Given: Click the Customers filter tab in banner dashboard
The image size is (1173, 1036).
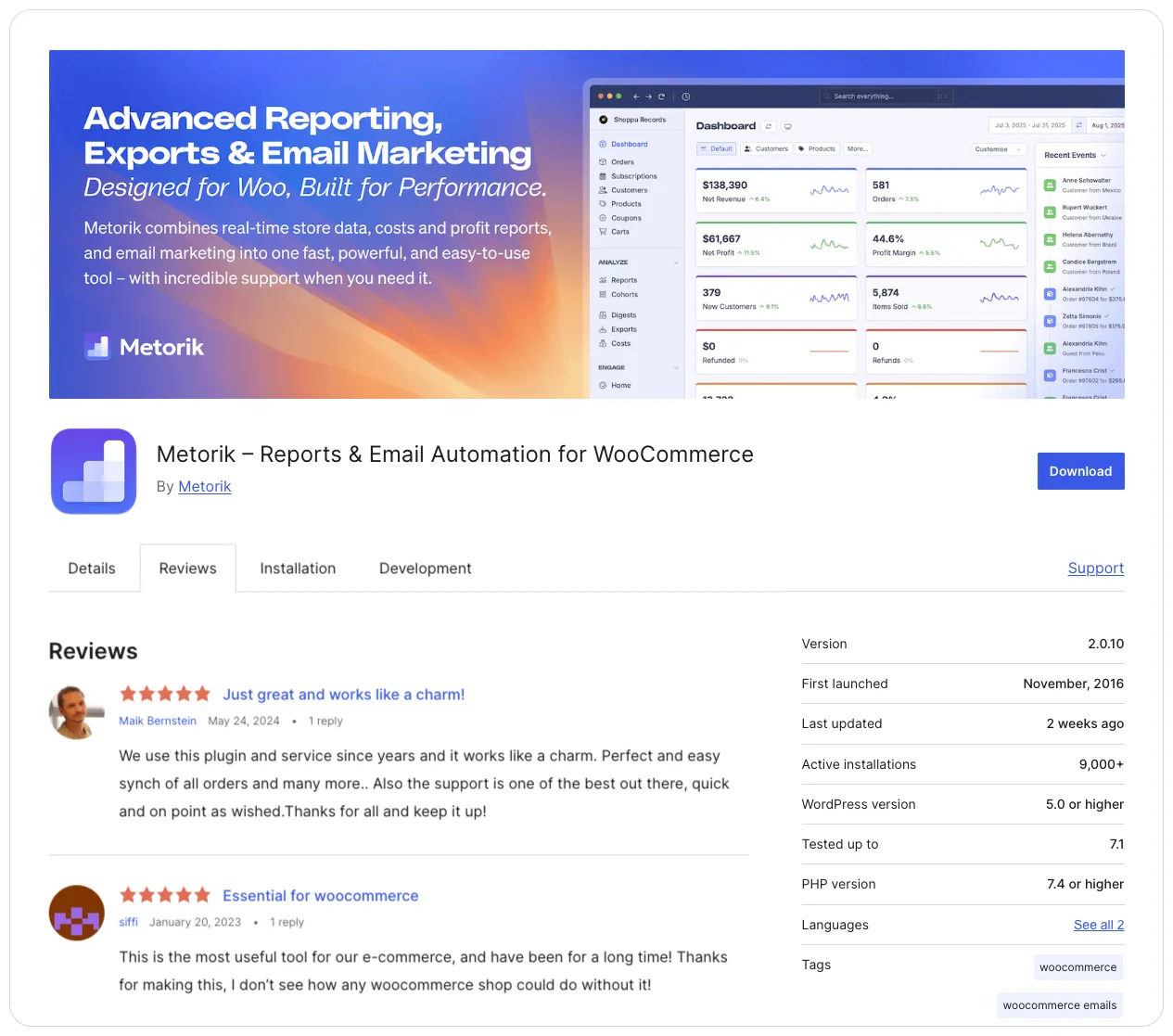Looking at the screenshot, I should point(766,148).
